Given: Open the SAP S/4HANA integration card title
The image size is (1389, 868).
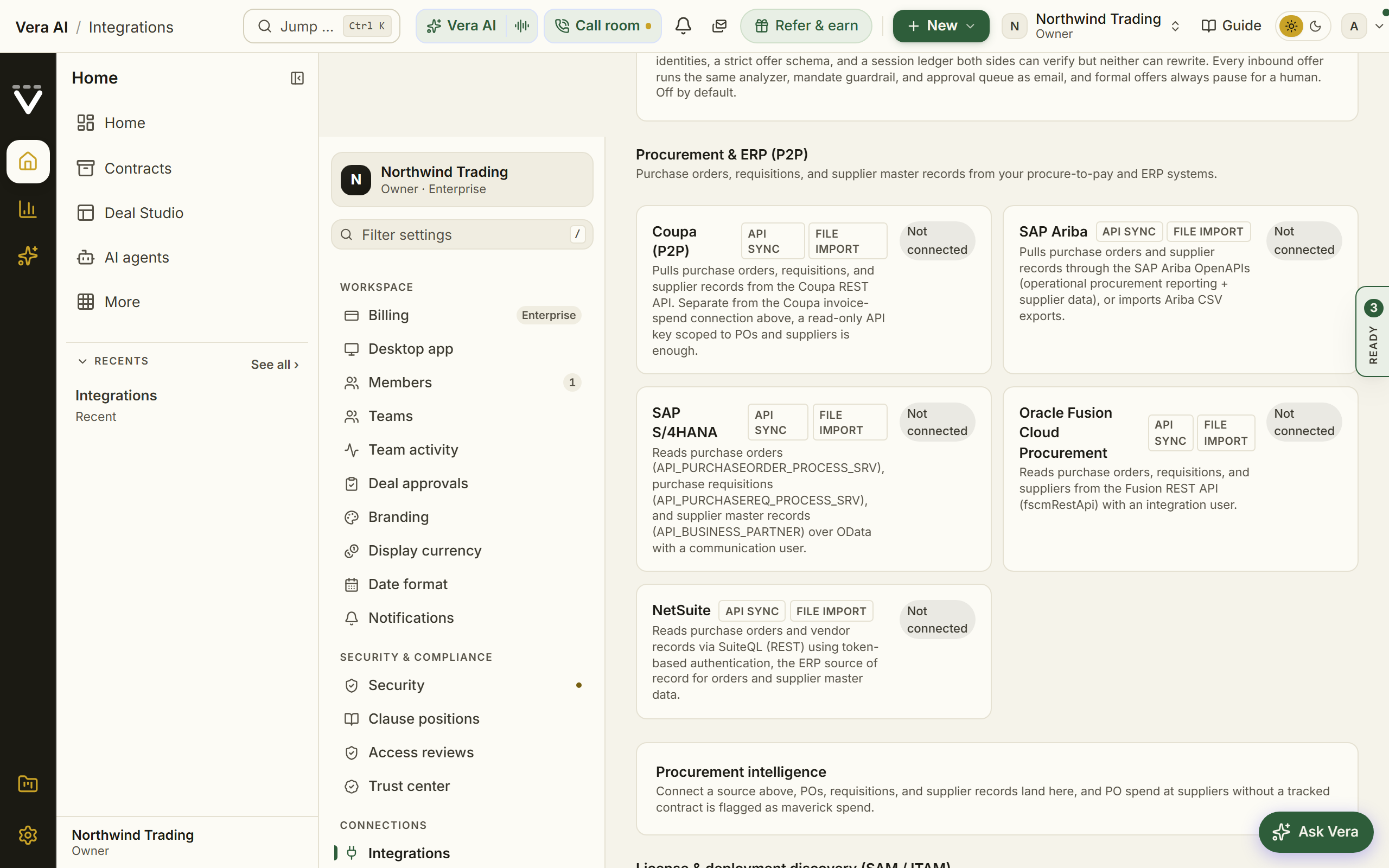Looking at the screenshot, I should pyautogui.click(x=684, y=423).
